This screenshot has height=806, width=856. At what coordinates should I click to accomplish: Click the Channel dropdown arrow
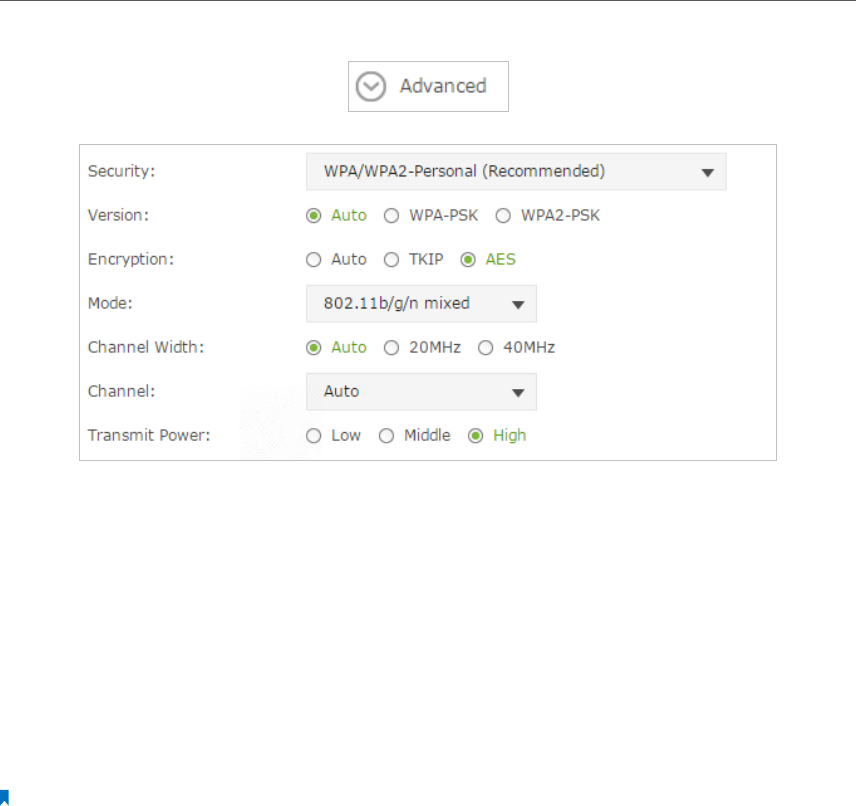coord(518,393)
